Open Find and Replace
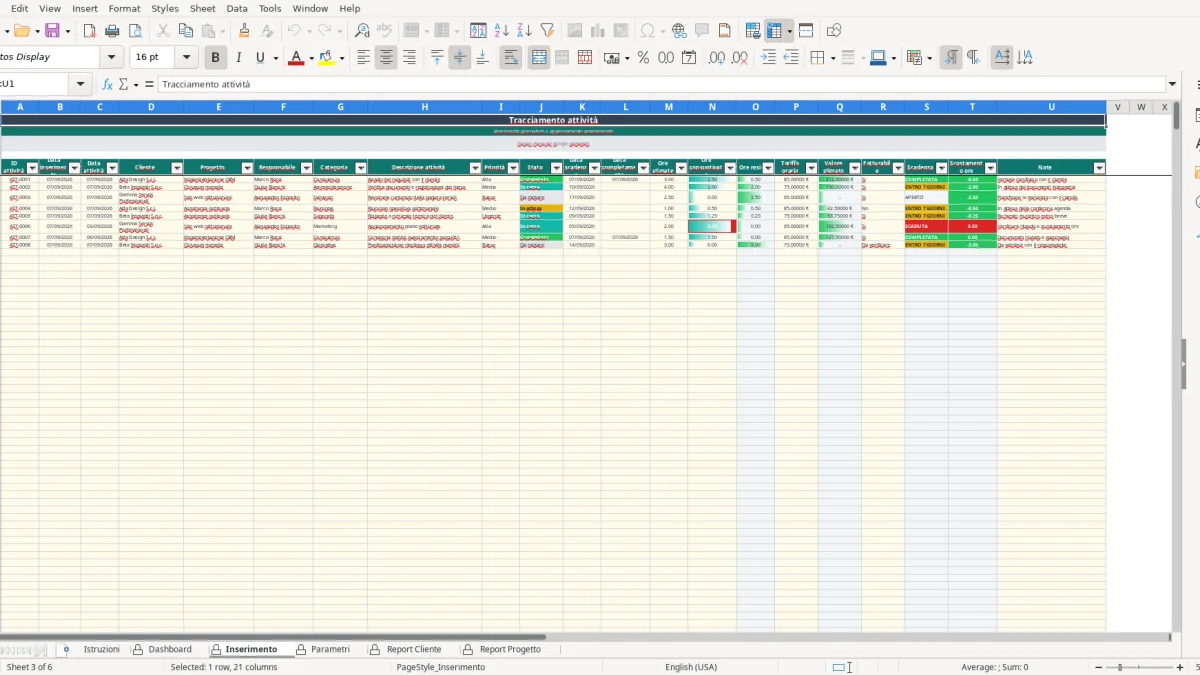Image resolution: width=1200 pixels, height=675 pixels. 362,31
